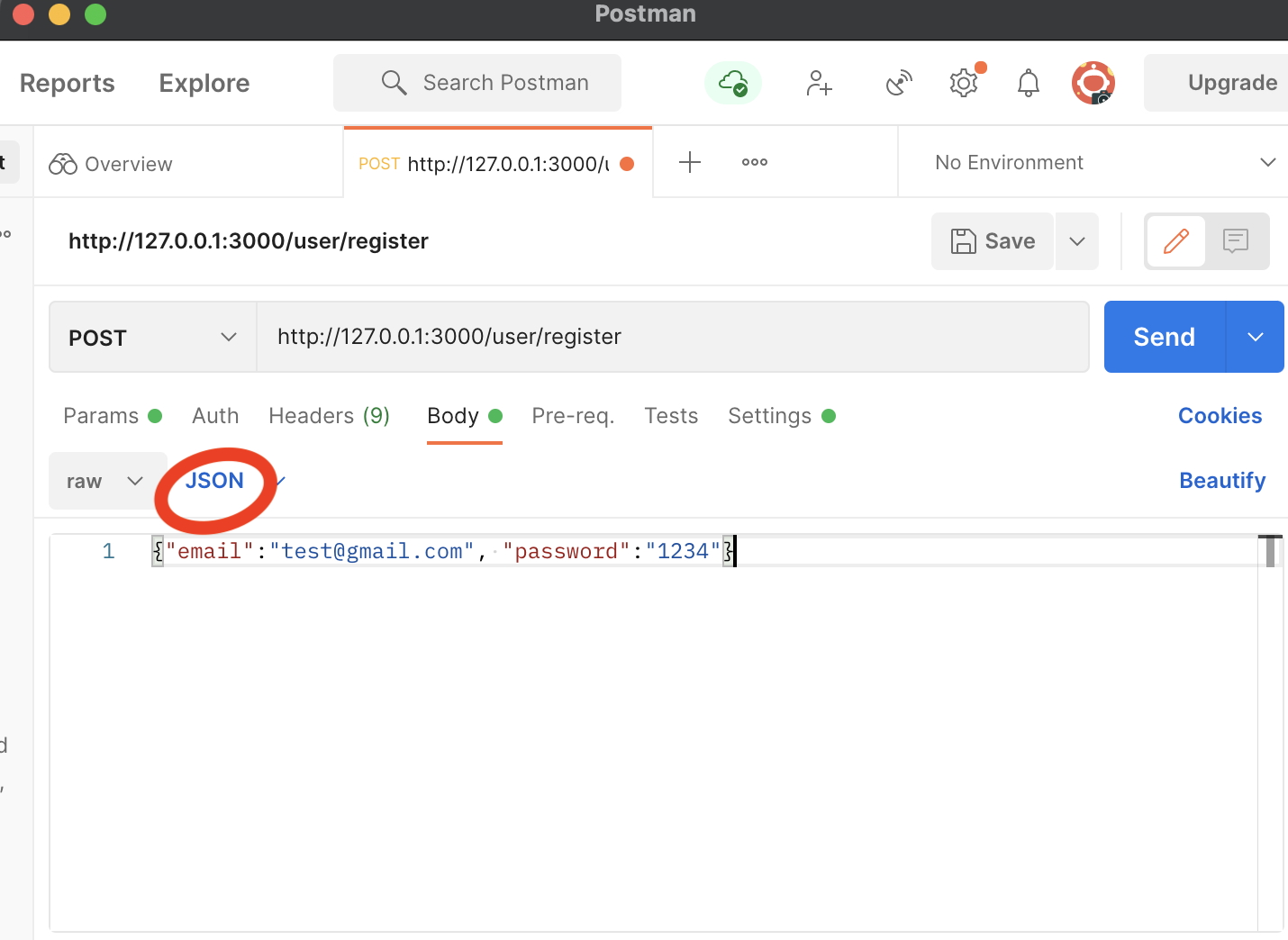Open the invite collaborators icon
This screenshot has height=940, width=1288.
coord(819,83)
